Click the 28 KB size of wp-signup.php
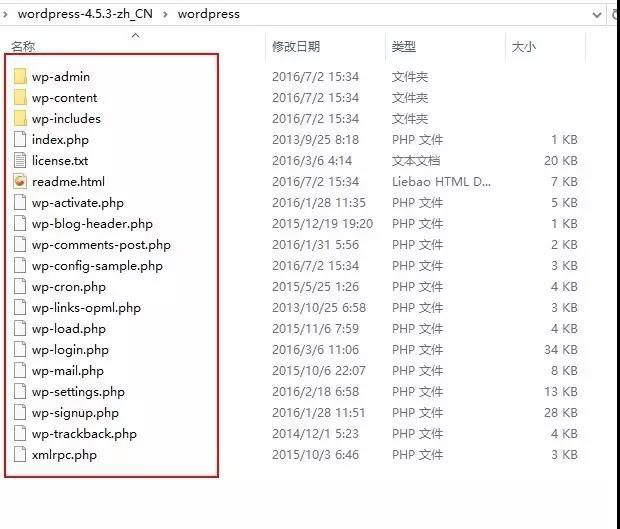 (x=561, y=412)
